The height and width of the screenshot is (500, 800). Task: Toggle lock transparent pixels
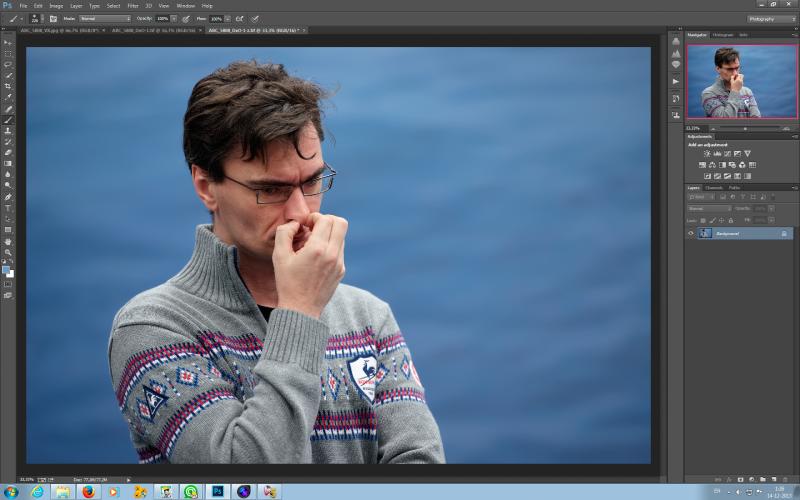pos(703,220)
